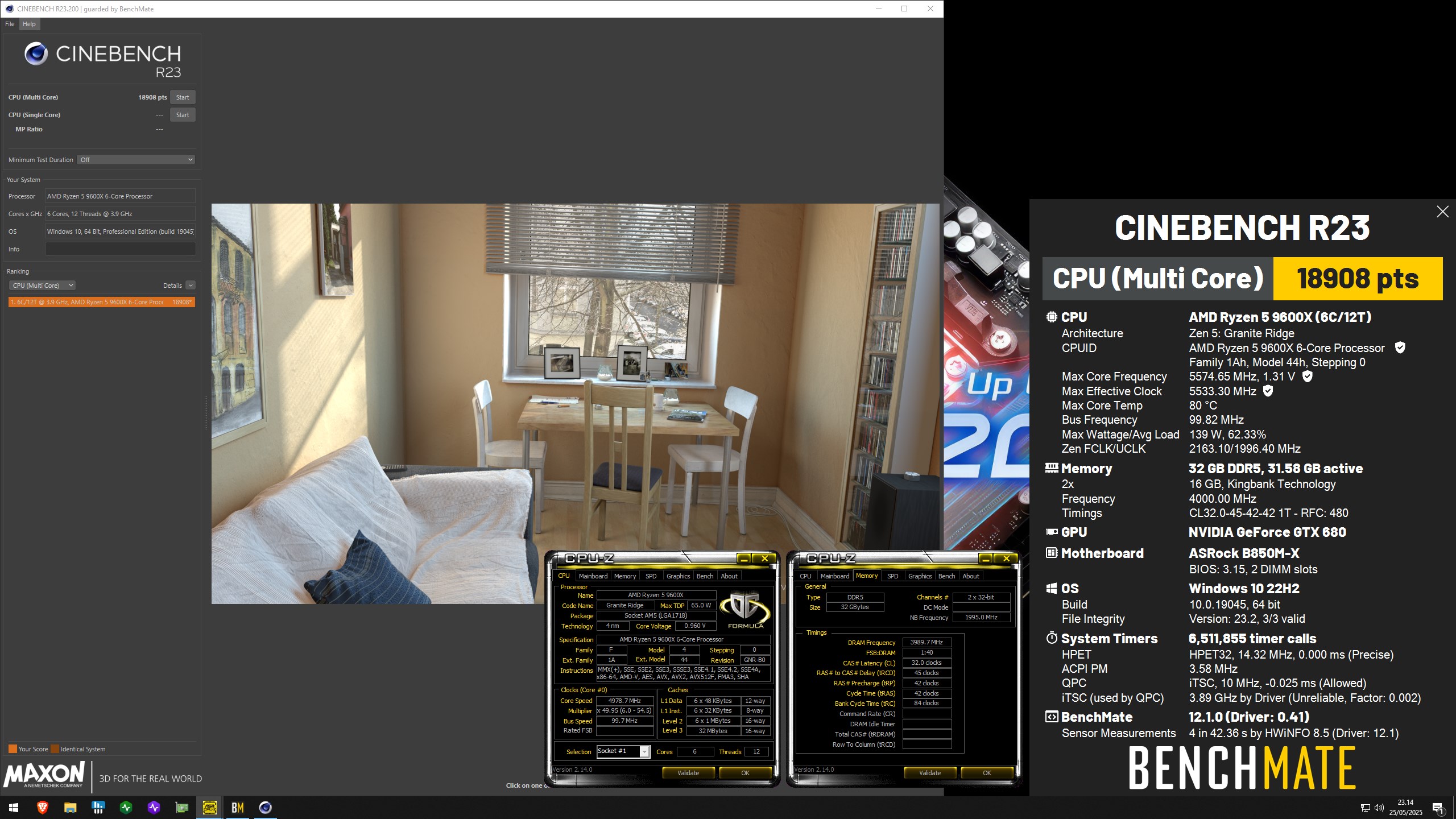Click the Memory module icon in BenchMate panel

coord(1052,468)
